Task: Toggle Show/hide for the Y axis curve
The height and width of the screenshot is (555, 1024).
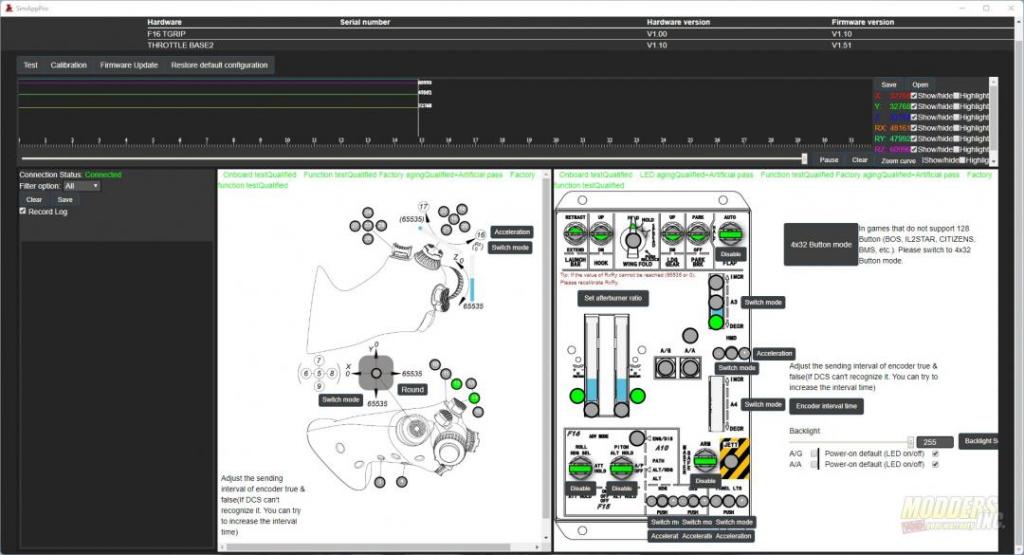Action: tap(914, 106)
